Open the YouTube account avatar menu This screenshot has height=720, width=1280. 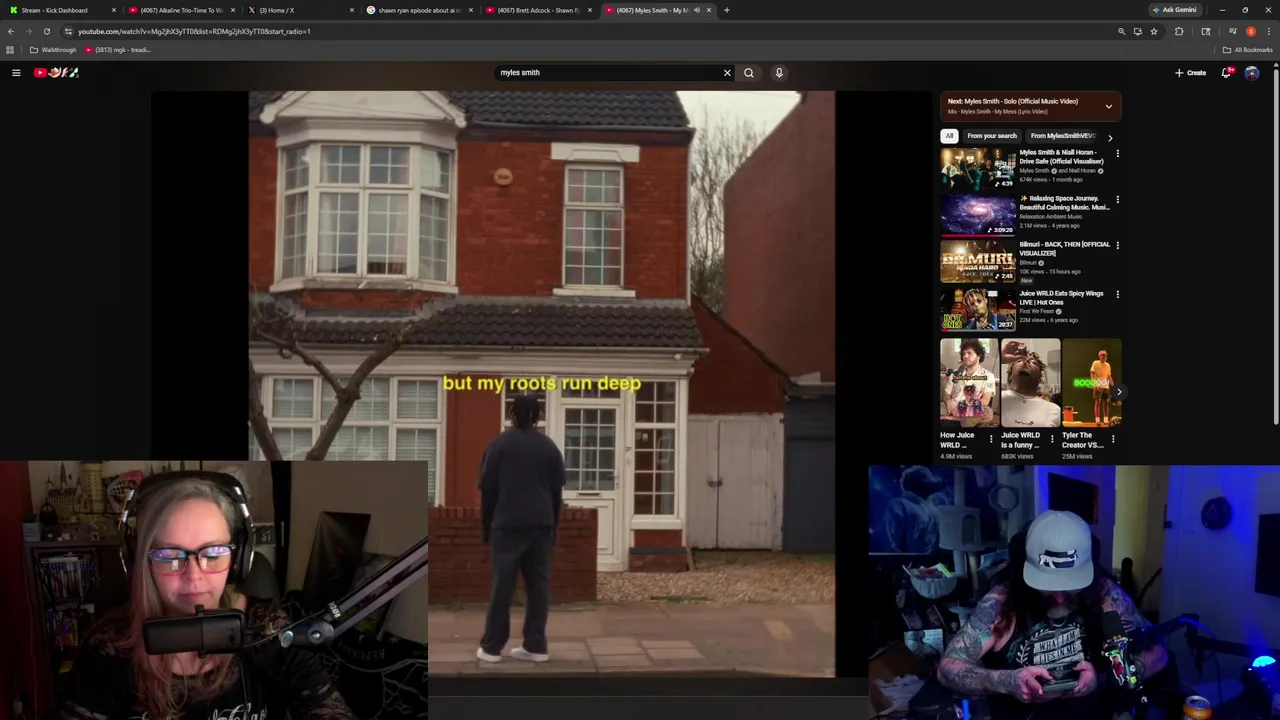[x=1252, y=72]
